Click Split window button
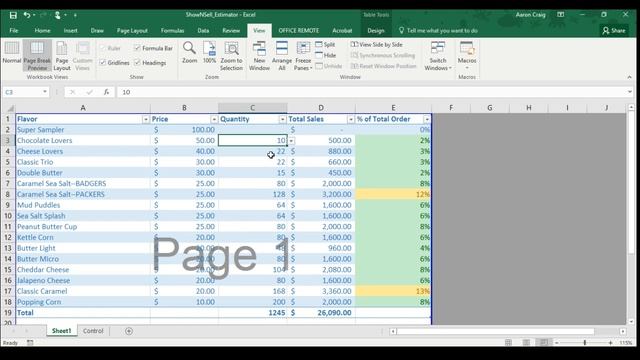The height and width of the screenshot is (360, 640). pos(325,44)
